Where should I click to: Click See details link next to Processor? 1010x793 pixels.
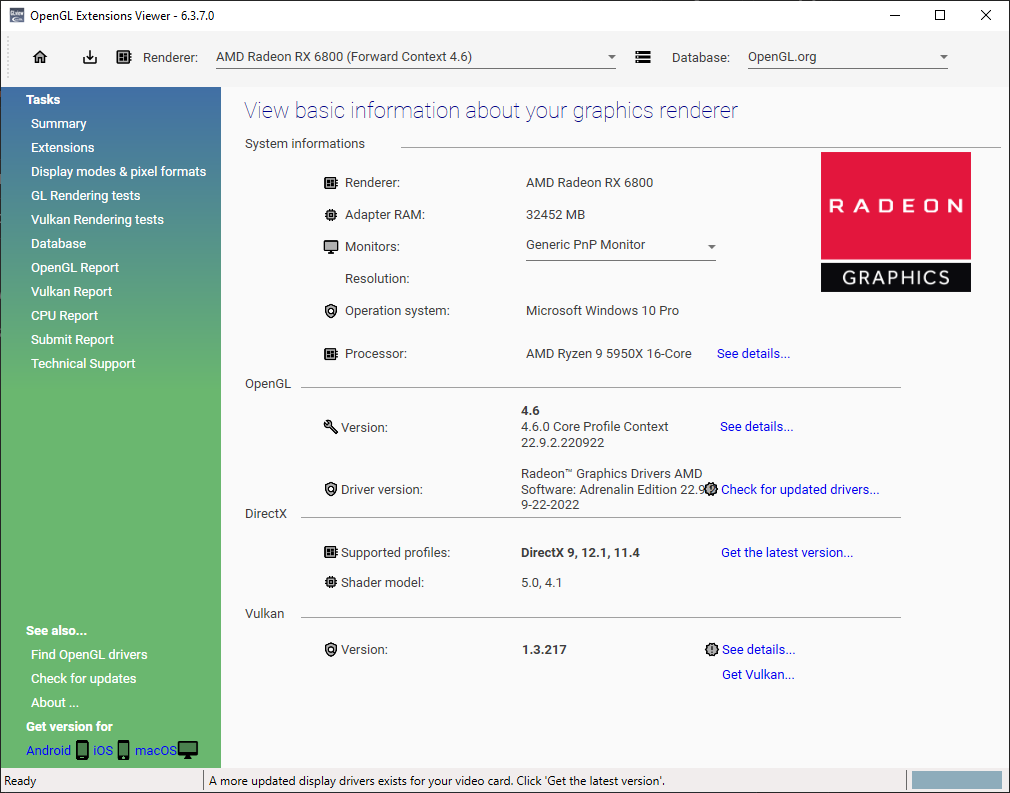click(x=753, y=354)
